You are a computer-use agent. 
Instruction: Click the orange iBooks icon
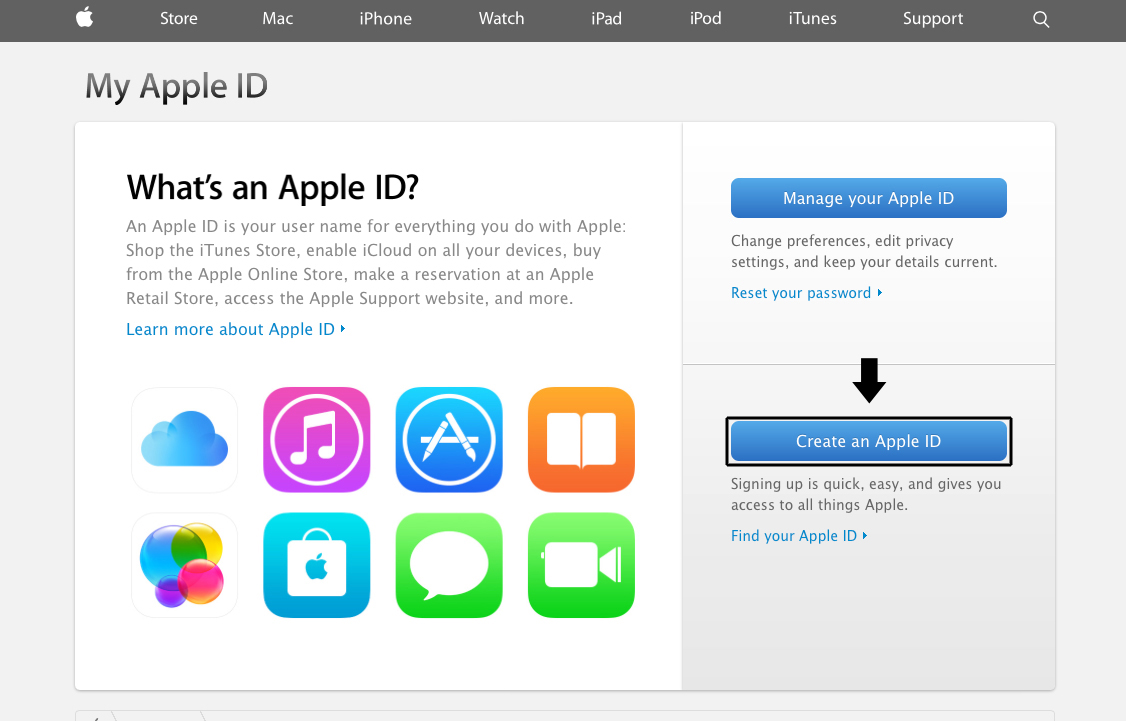(581, 439)
